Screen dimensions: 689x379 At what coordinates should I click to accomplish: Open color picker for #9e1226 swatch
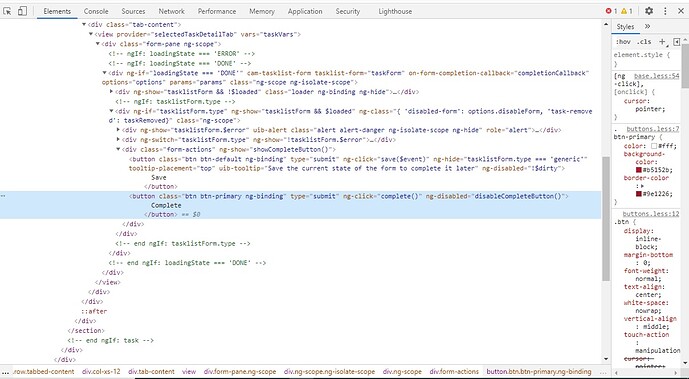coord(638,194)
